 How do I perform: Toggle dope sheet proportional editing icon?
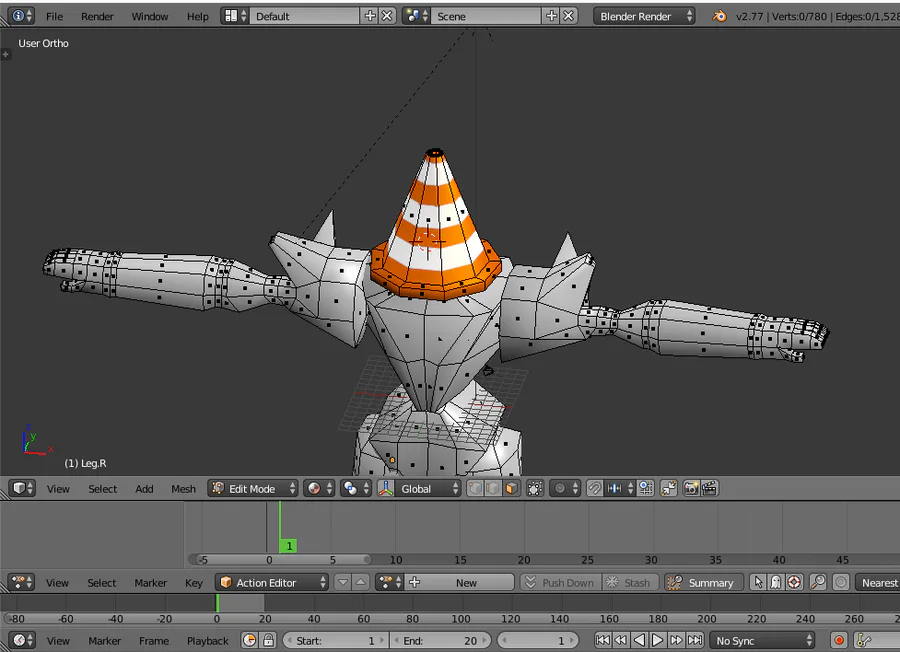(x=841, y=583)
